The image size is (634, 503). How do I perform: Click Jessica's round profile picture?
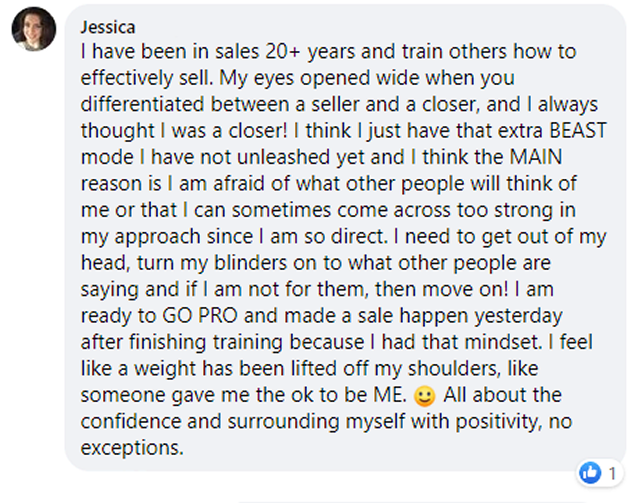[x=34, y=29]
